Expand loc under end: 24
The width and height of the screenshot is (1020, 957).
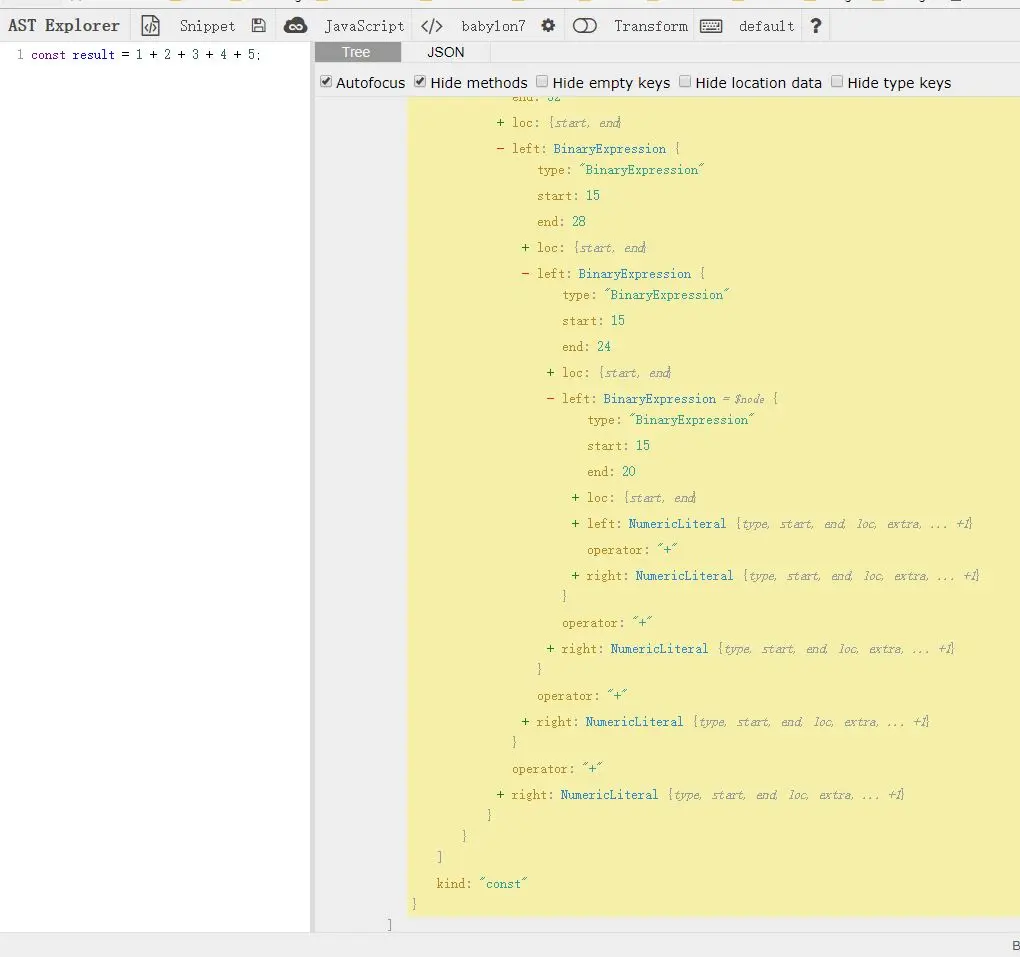point(550,372)
